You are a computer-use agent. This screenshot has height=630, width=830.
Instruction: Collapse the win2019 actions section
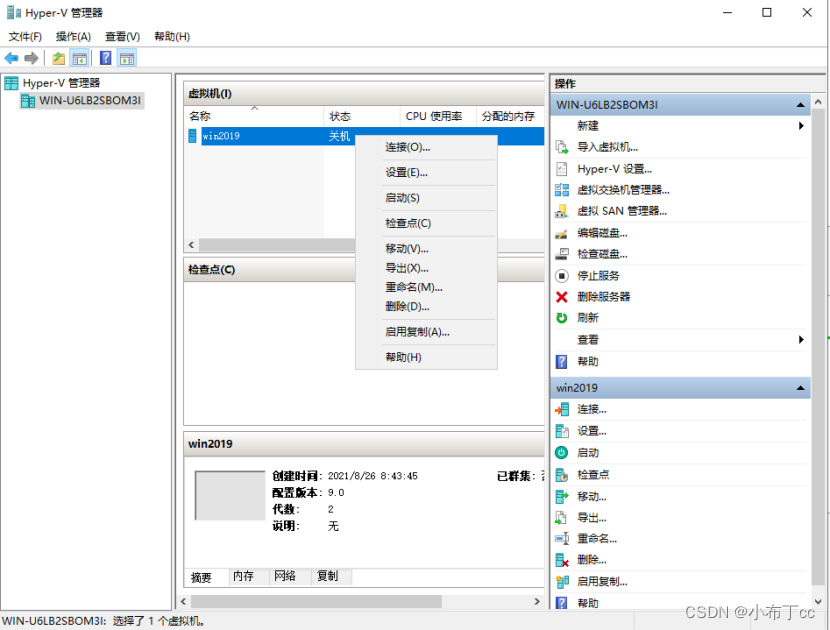pyautogui.click(x=800, y=388)
